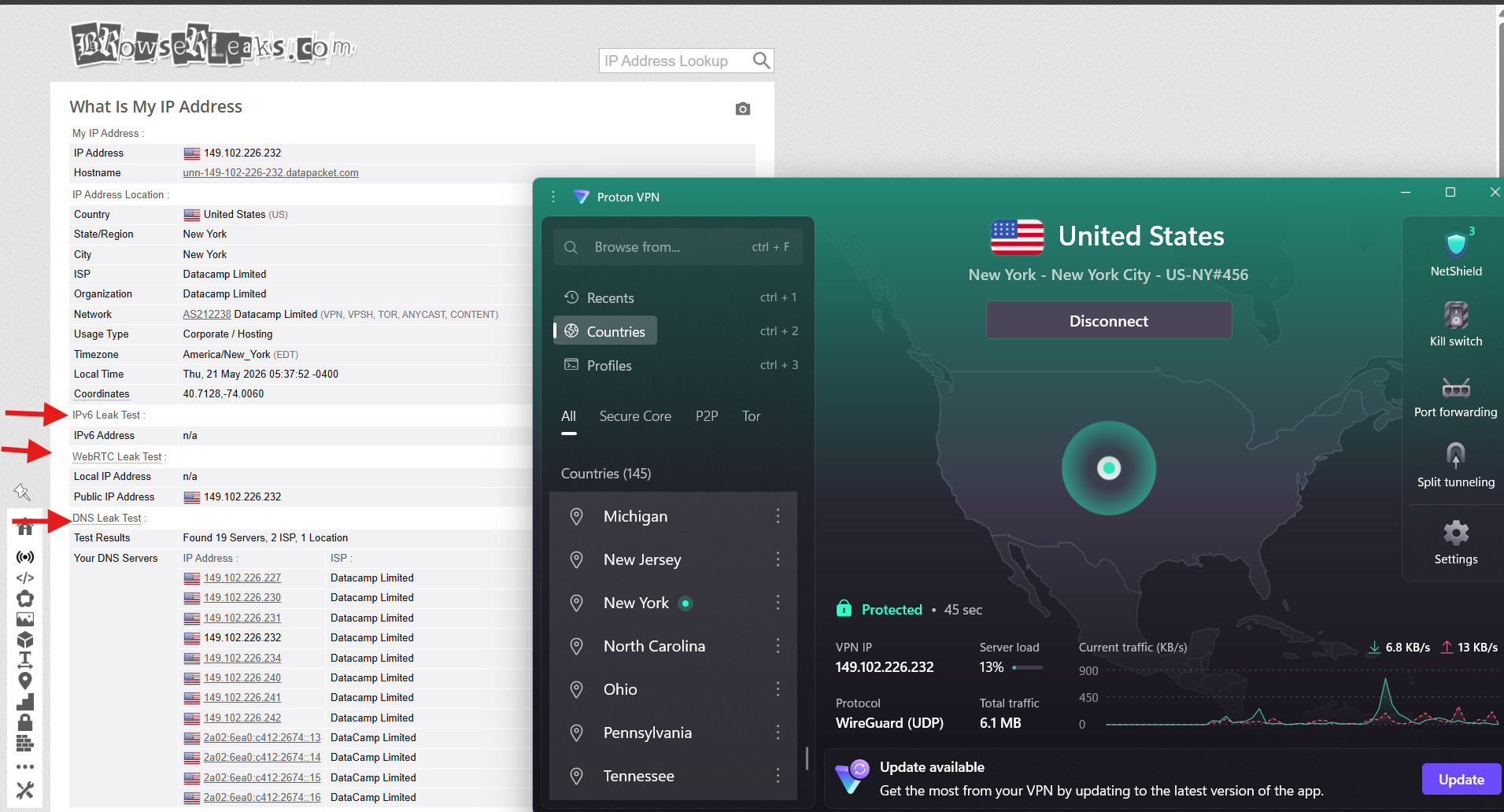Image resolution: width=1504 pixels, height=812 pixels.
Task: Open the more-tools ellipsis in sidebar
Action: tap(25, 766)
